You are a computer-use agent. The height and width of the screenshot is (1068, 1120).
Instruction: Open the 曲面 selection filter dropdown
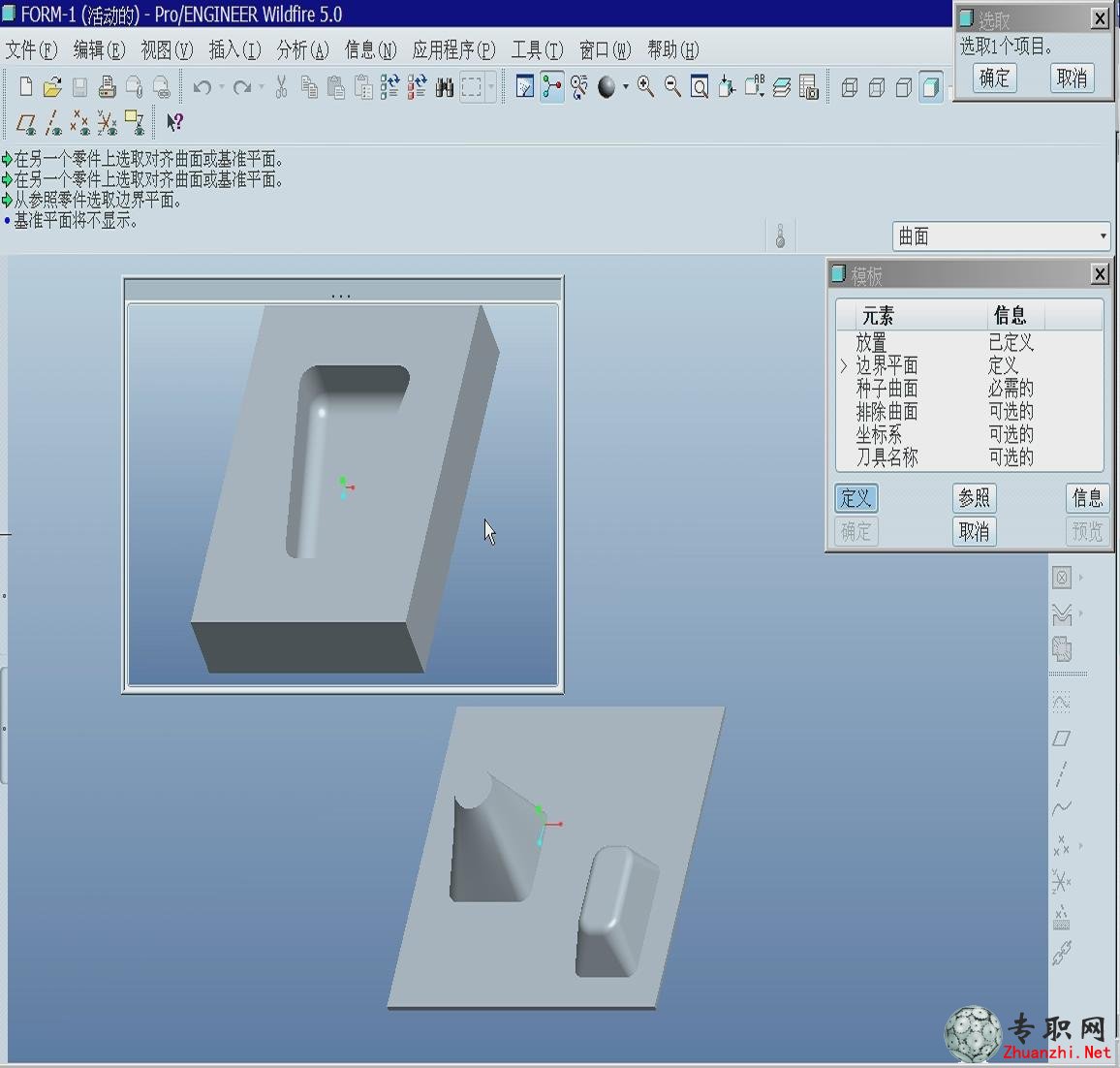pyautogui.click(x=1001, y=236)
